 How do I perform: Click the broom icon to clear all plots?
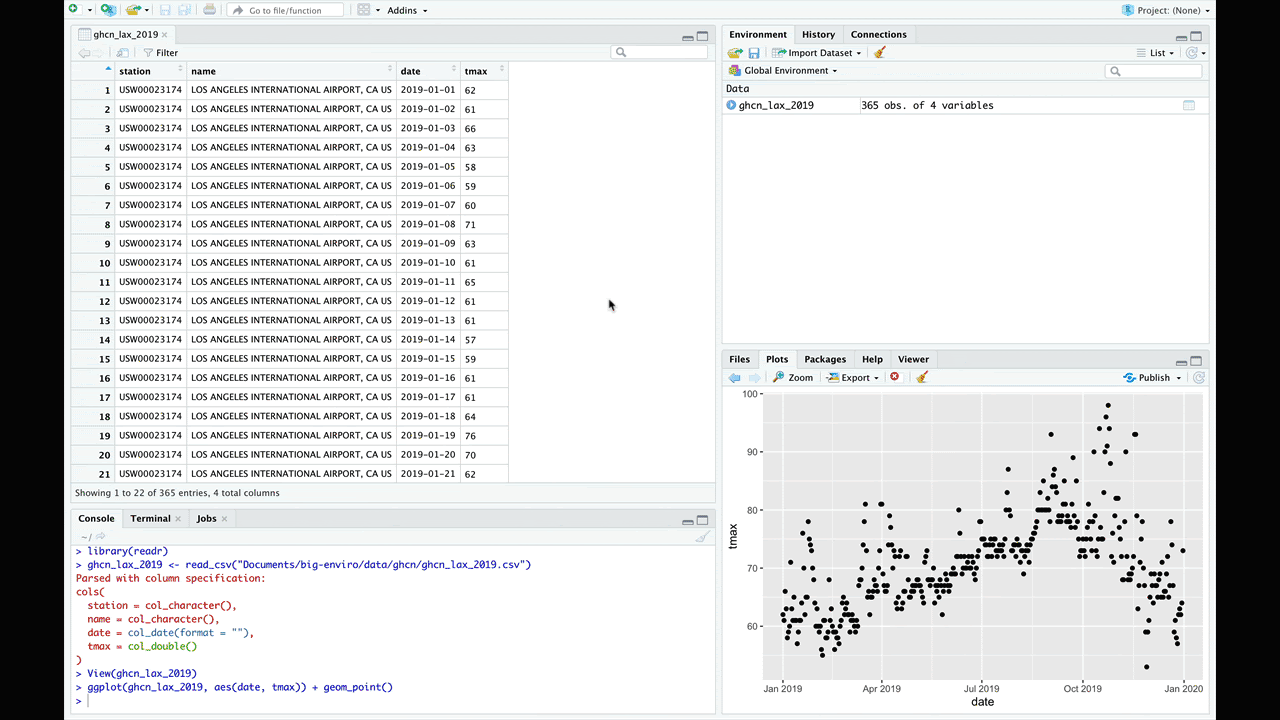point(922,377)
